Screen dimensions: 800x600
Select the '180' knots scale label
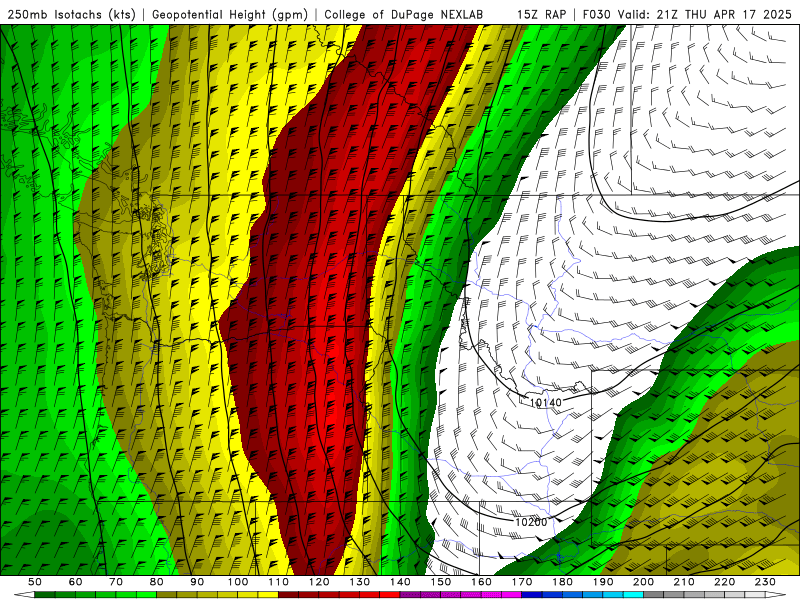click(x=563, y=582)
